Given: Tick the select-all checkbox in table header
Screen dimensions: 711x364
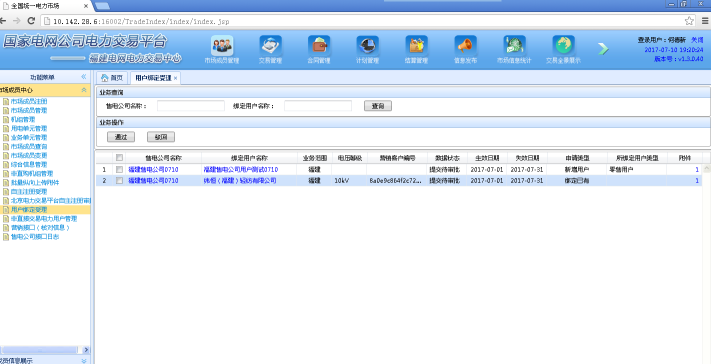Looking at the screenshot, I should pyautogui.click(x=119, y=158).
